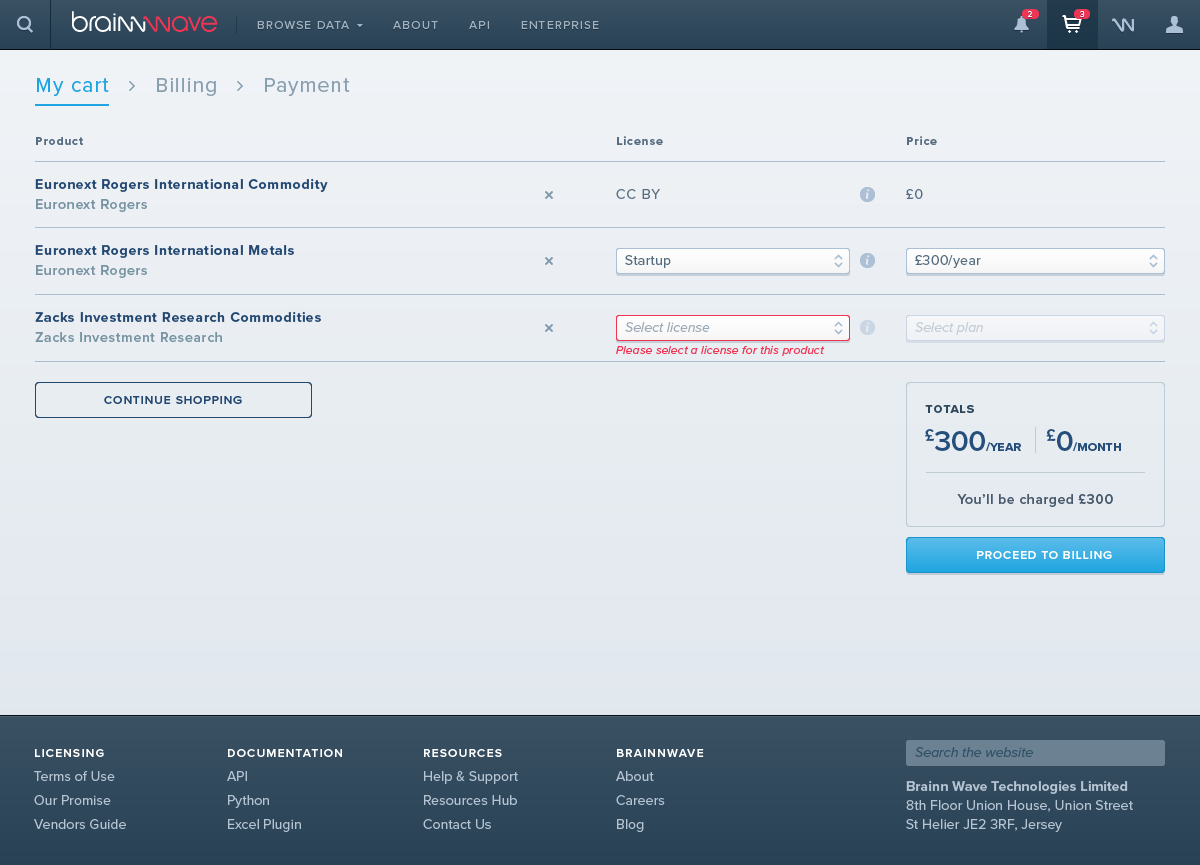Open Zacks Investment Research vendor link
The image size is (1200, 865).
click(129, 338)
